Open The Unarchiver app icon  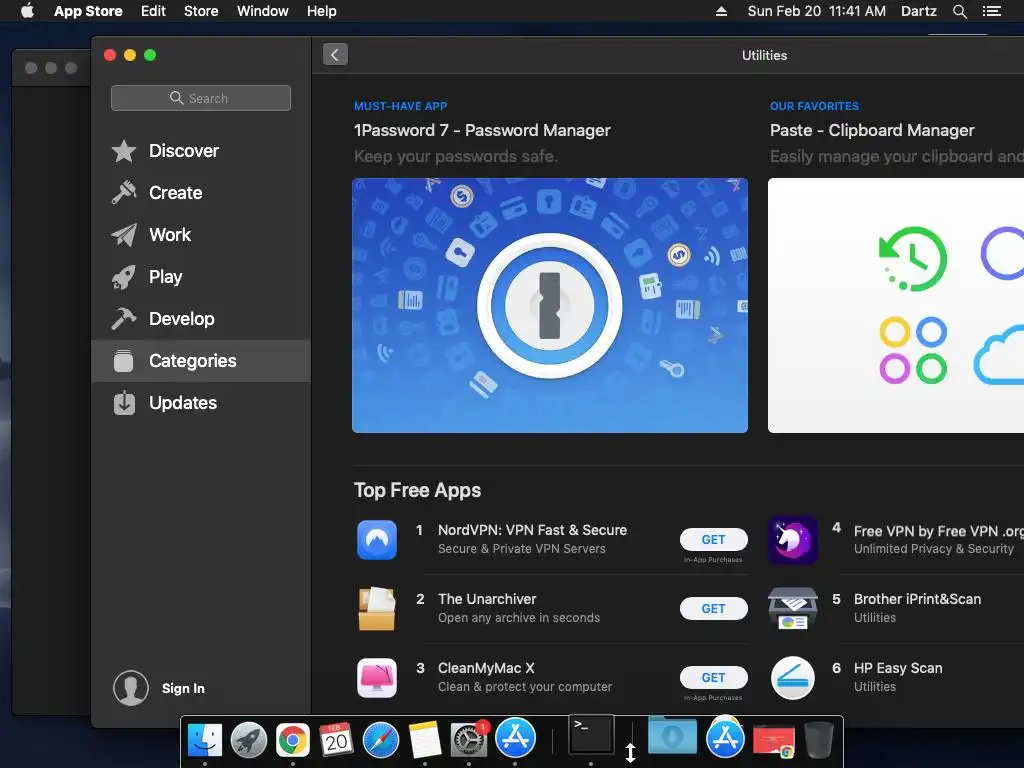click(377, 609)
